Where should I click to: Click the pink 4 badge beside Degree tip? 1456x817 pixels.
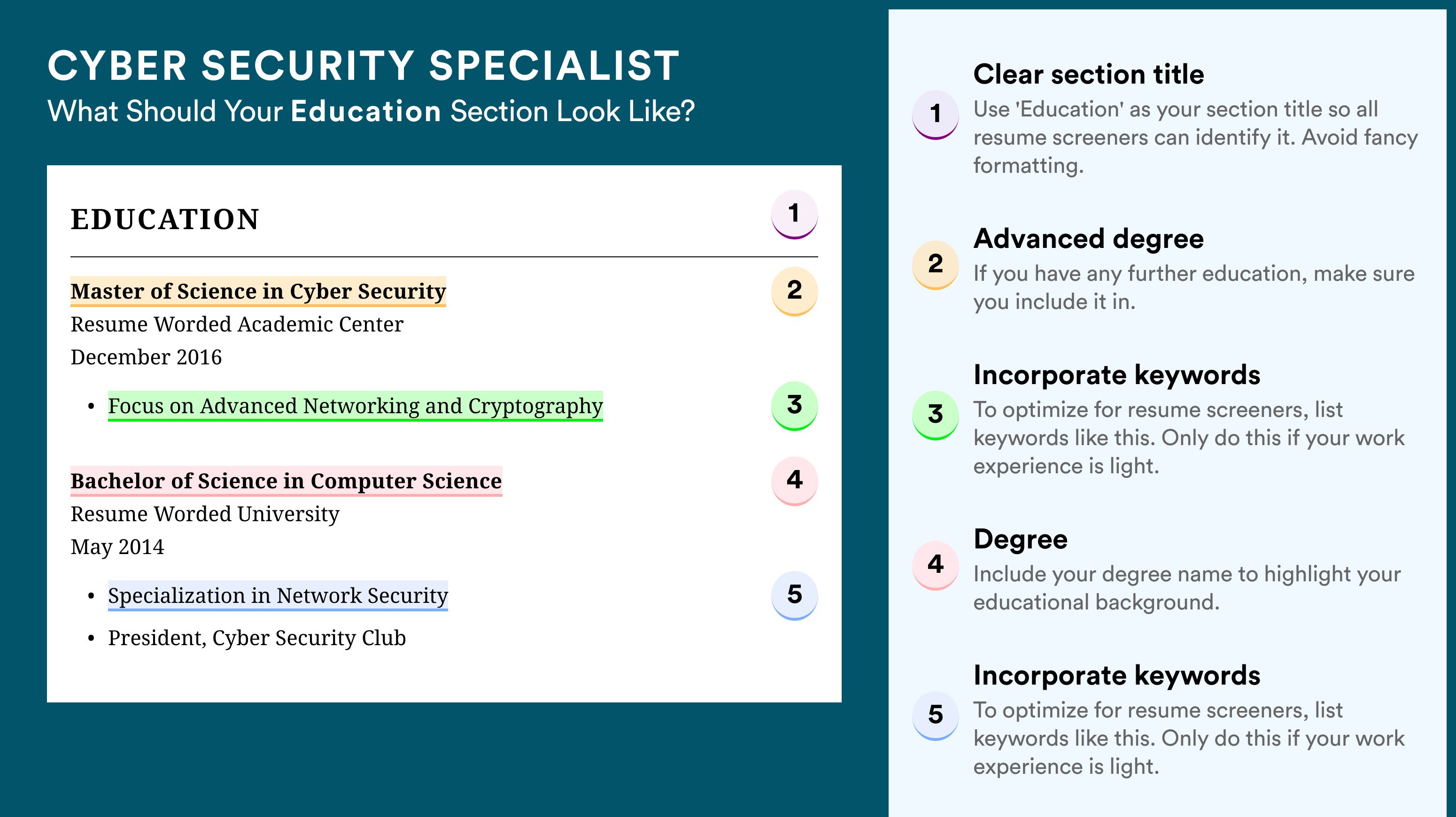tap(936, 566)
